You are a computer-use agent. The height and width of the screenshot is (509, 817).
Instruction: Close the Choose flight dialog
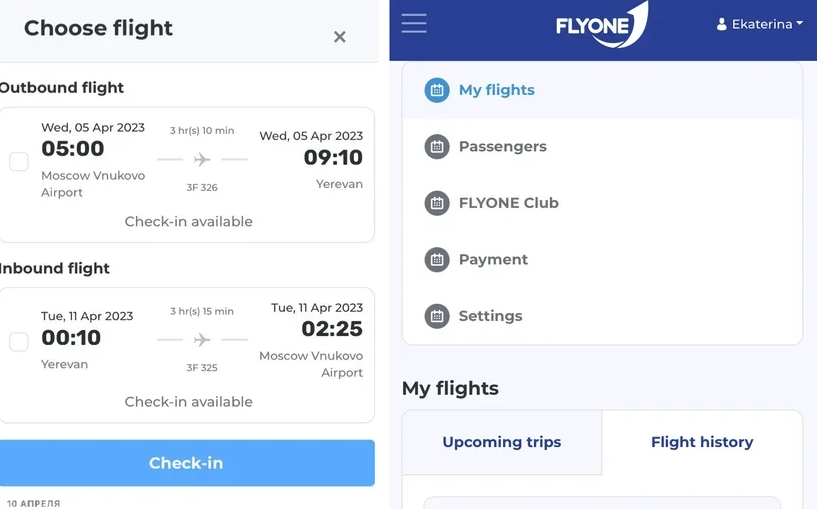(x=340, y=37)
